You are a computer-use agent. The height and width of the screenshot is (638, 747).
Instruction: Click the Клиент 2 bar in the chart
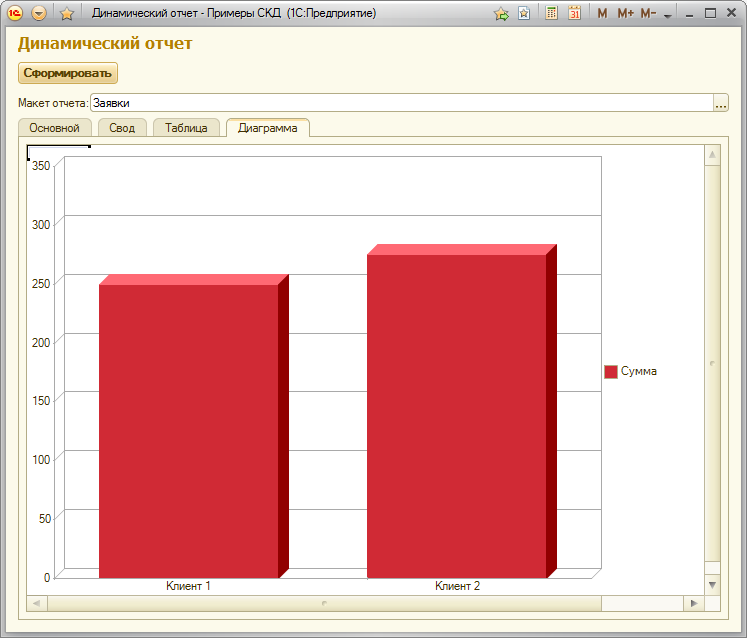[456, 416]
